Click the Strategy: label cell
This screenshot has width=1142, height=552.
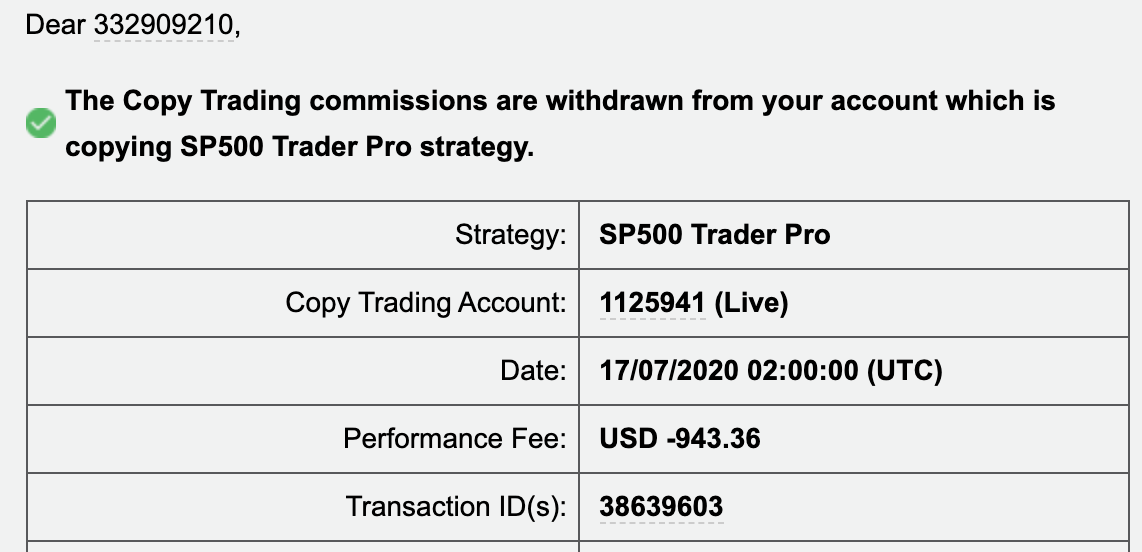pos(303,234)
